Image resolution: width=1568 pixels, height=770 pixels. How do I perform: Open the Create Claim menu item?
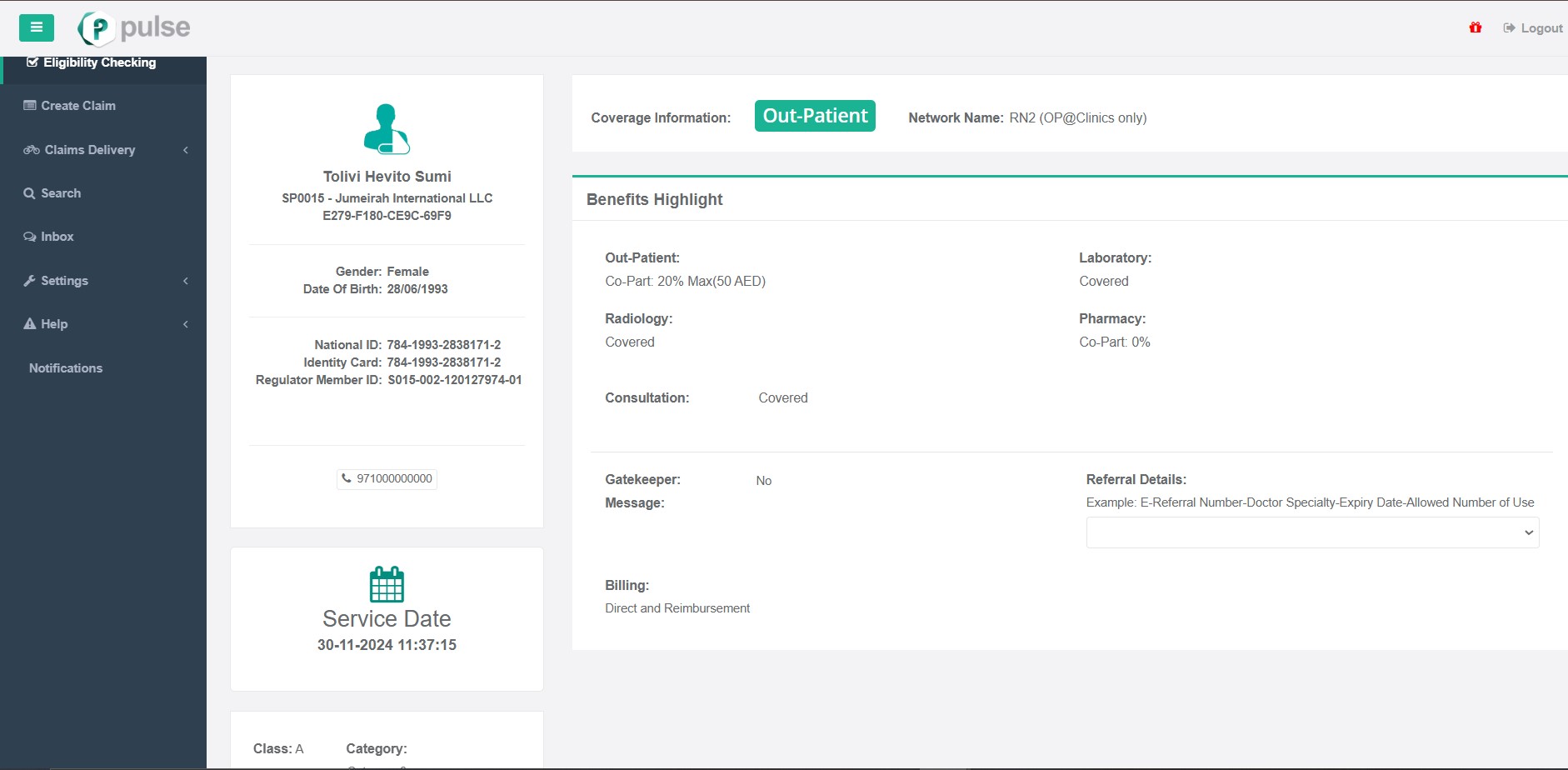78,106
